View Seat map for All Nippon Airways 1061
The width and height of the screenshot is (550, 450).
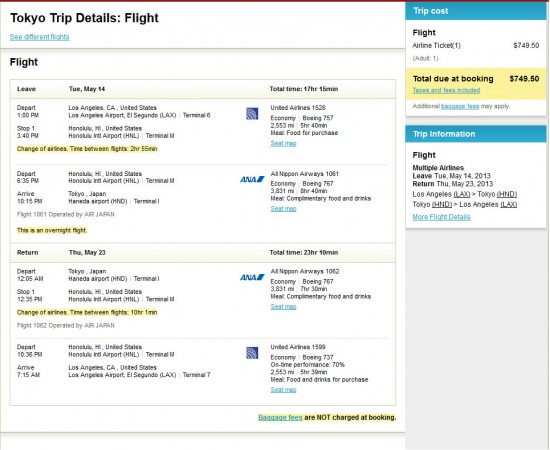pyautogui.click(x=283, y=209)
